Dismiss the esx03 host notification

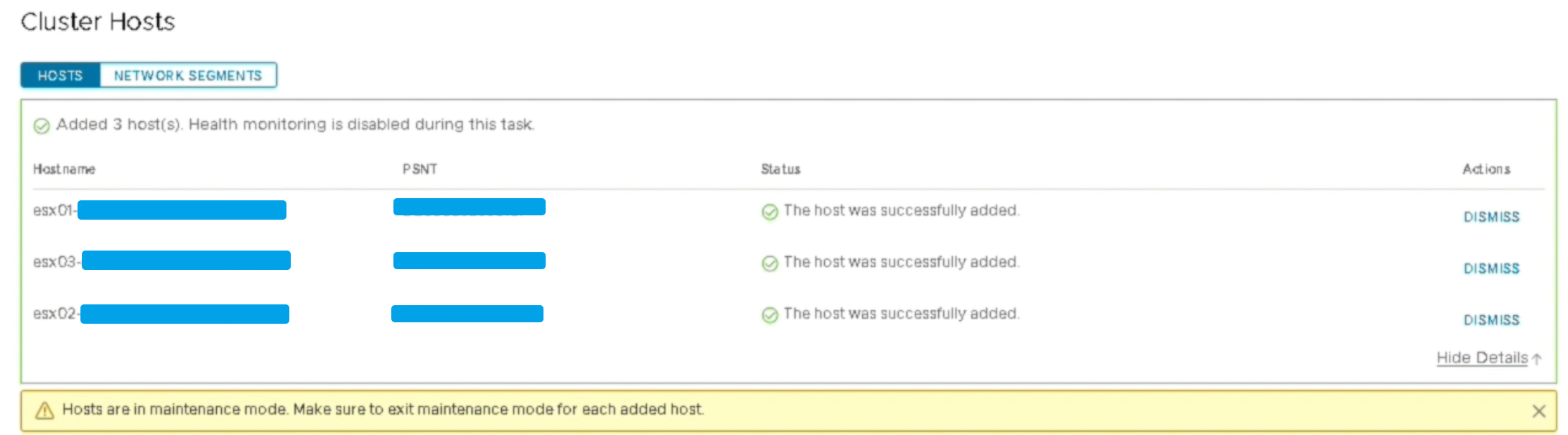(1491, 268)
